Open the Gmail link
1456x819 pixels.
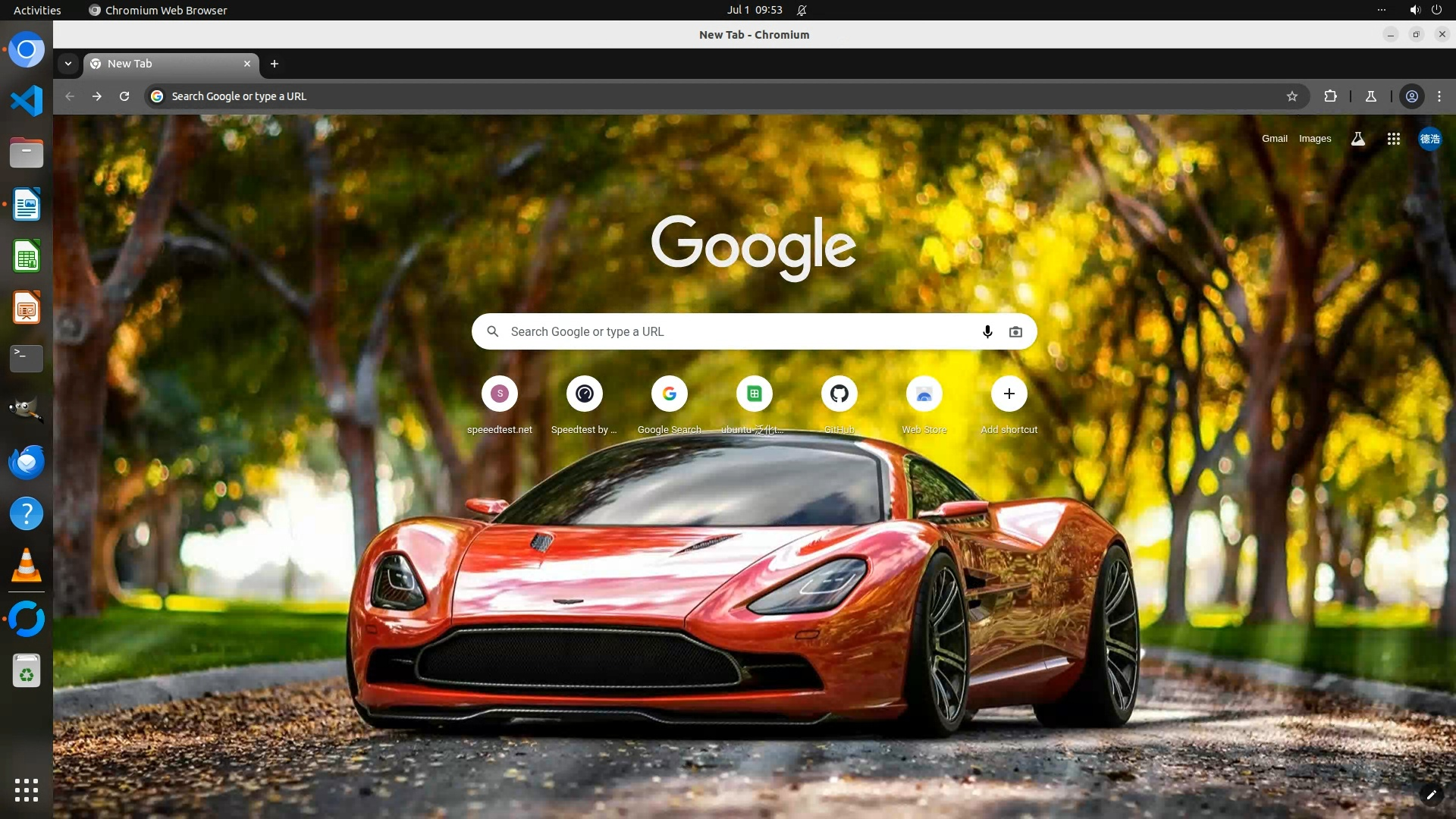coord(1274,139)
